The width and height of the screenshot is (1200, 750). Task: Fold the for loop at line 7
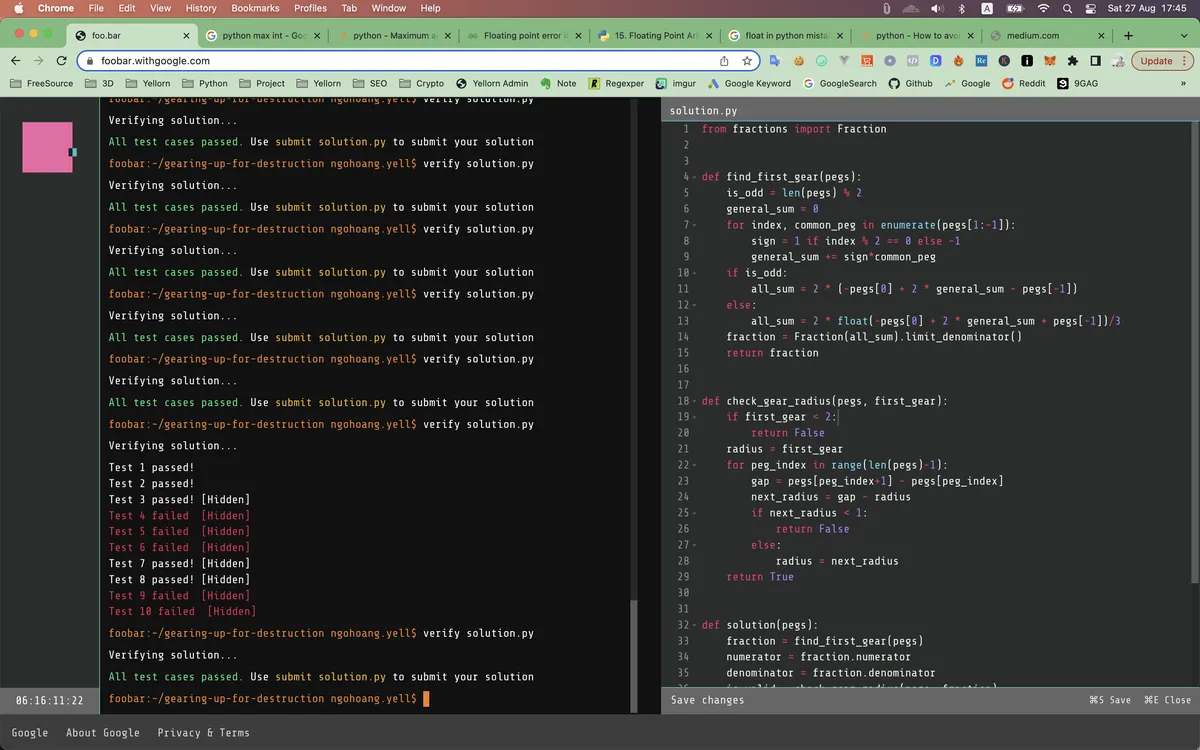[x=693, y=225]
